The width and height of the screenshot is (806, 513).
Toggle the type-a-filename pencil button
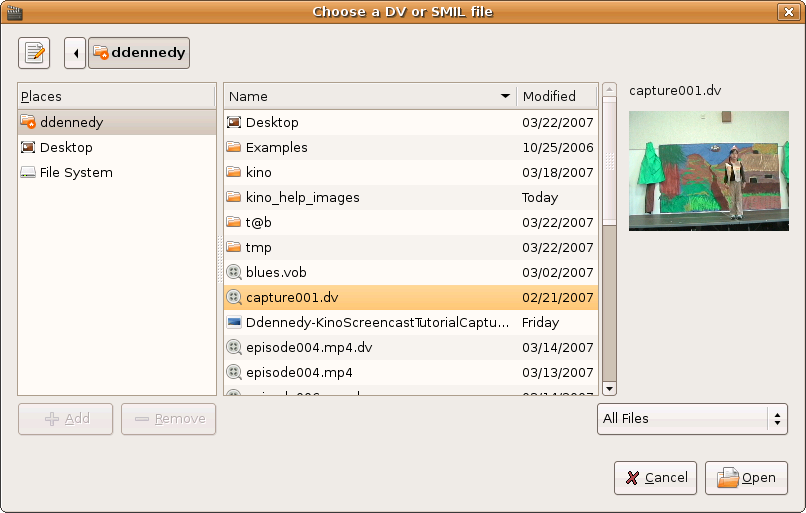34,52
